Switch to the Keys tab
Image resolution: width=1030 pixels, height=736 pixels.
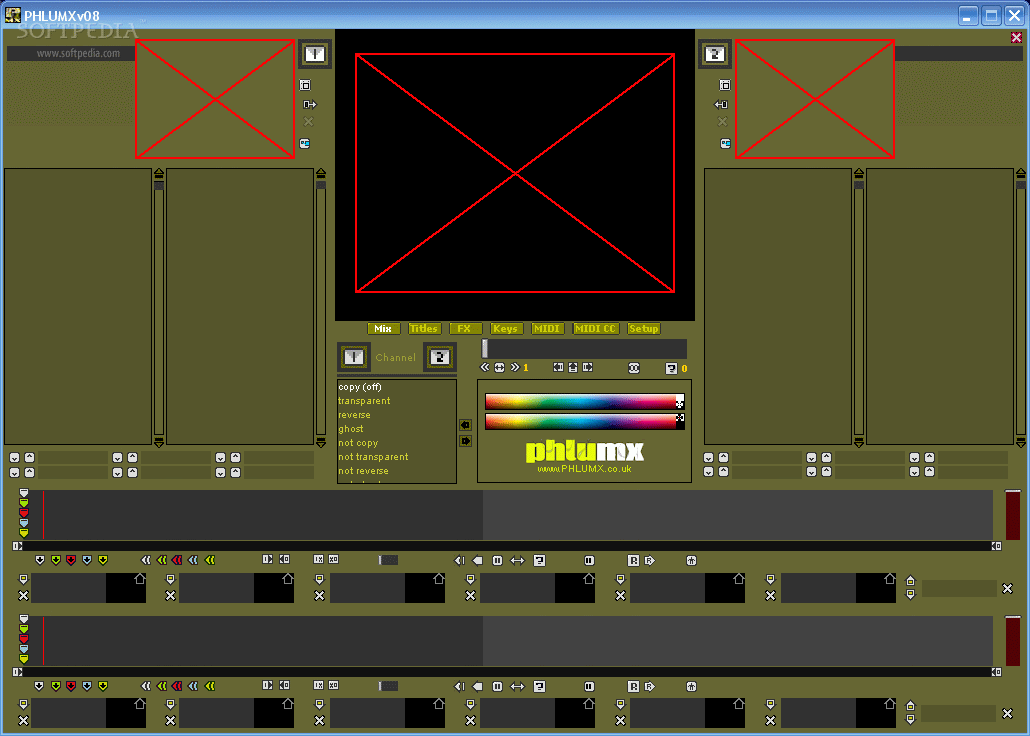505,329
